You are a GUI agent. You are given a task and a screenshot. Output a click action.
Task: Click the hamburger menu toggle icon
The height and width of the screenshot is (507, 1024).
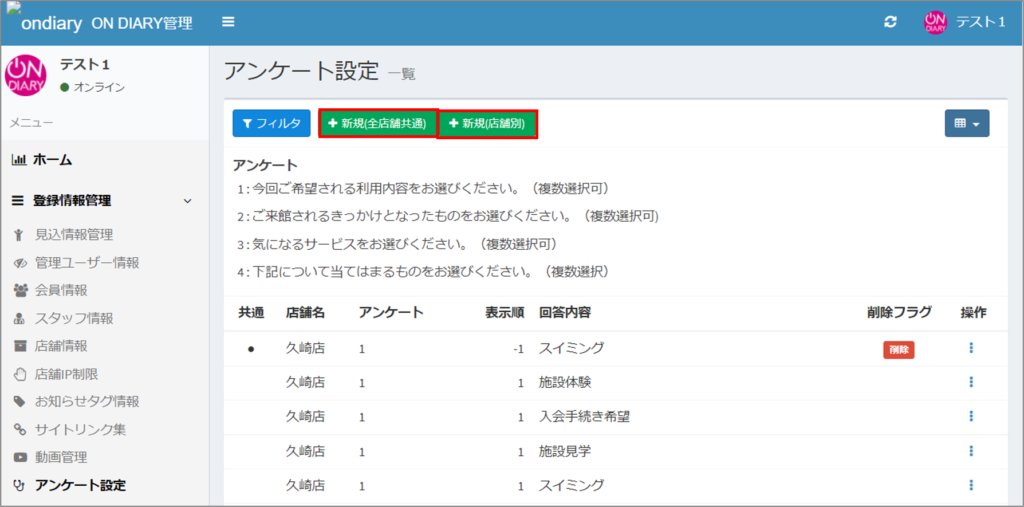pyautogui.click(x=229, y=22)
